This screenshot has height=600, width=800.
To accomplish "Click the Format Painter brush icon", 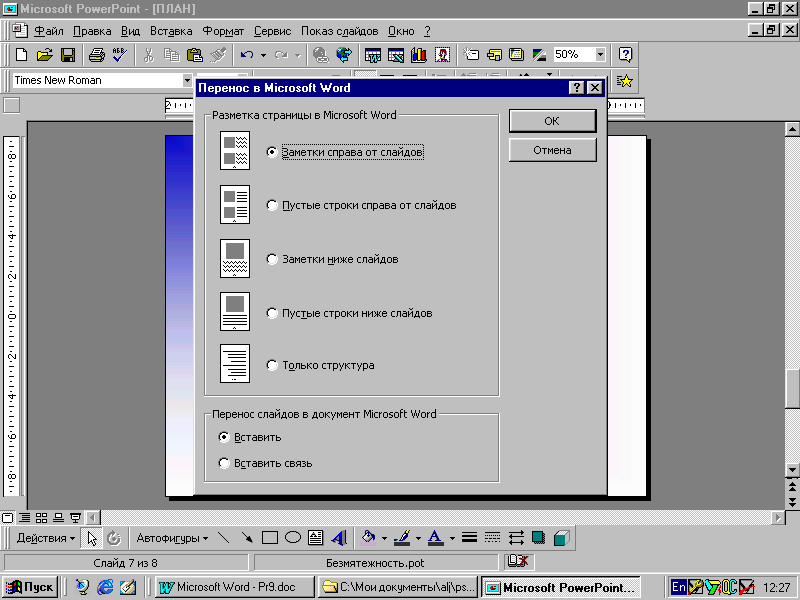I will pos(218,55).
